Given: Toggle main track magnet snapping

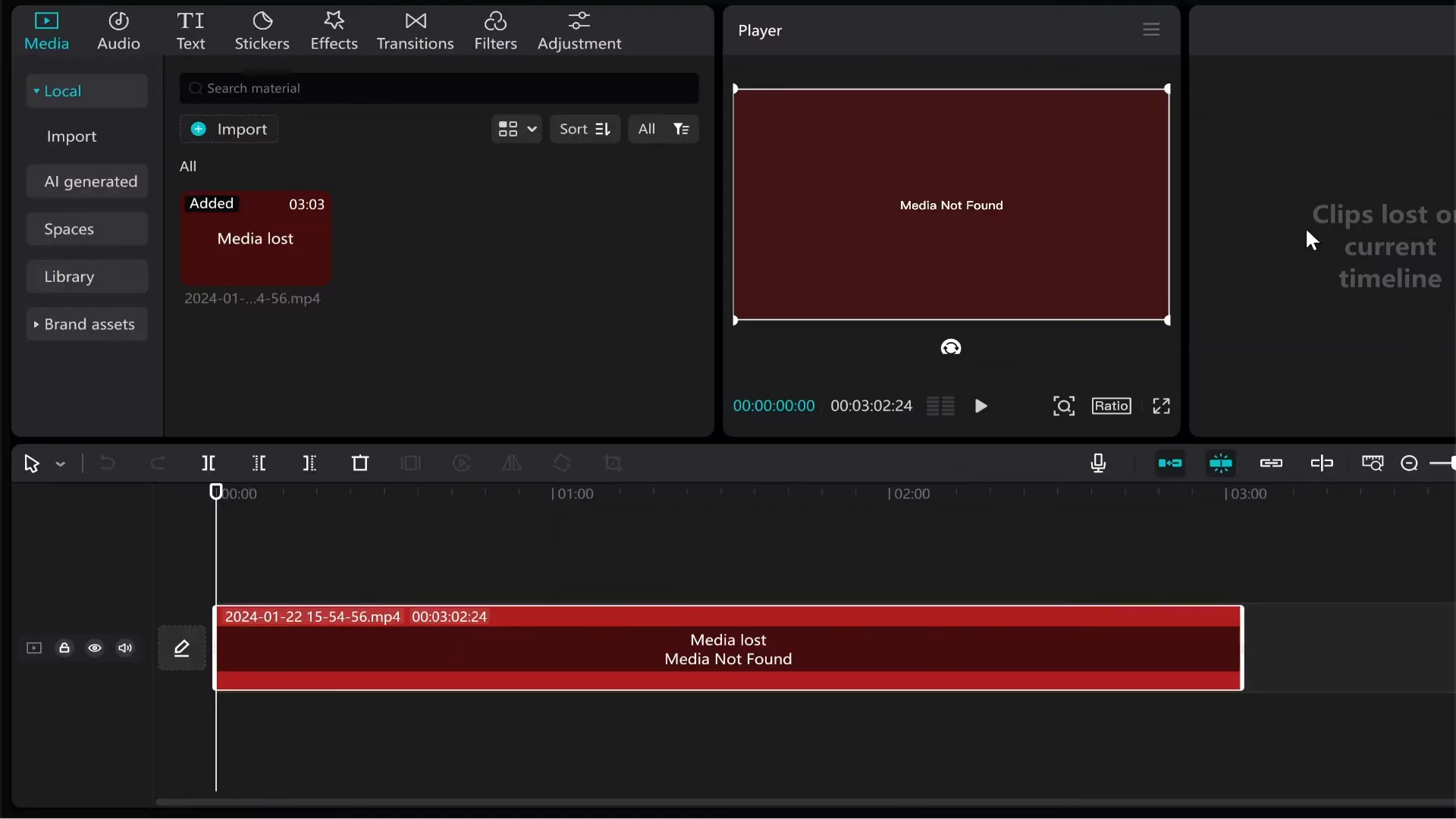Looking at the screenshot, I should (1170, 463).
